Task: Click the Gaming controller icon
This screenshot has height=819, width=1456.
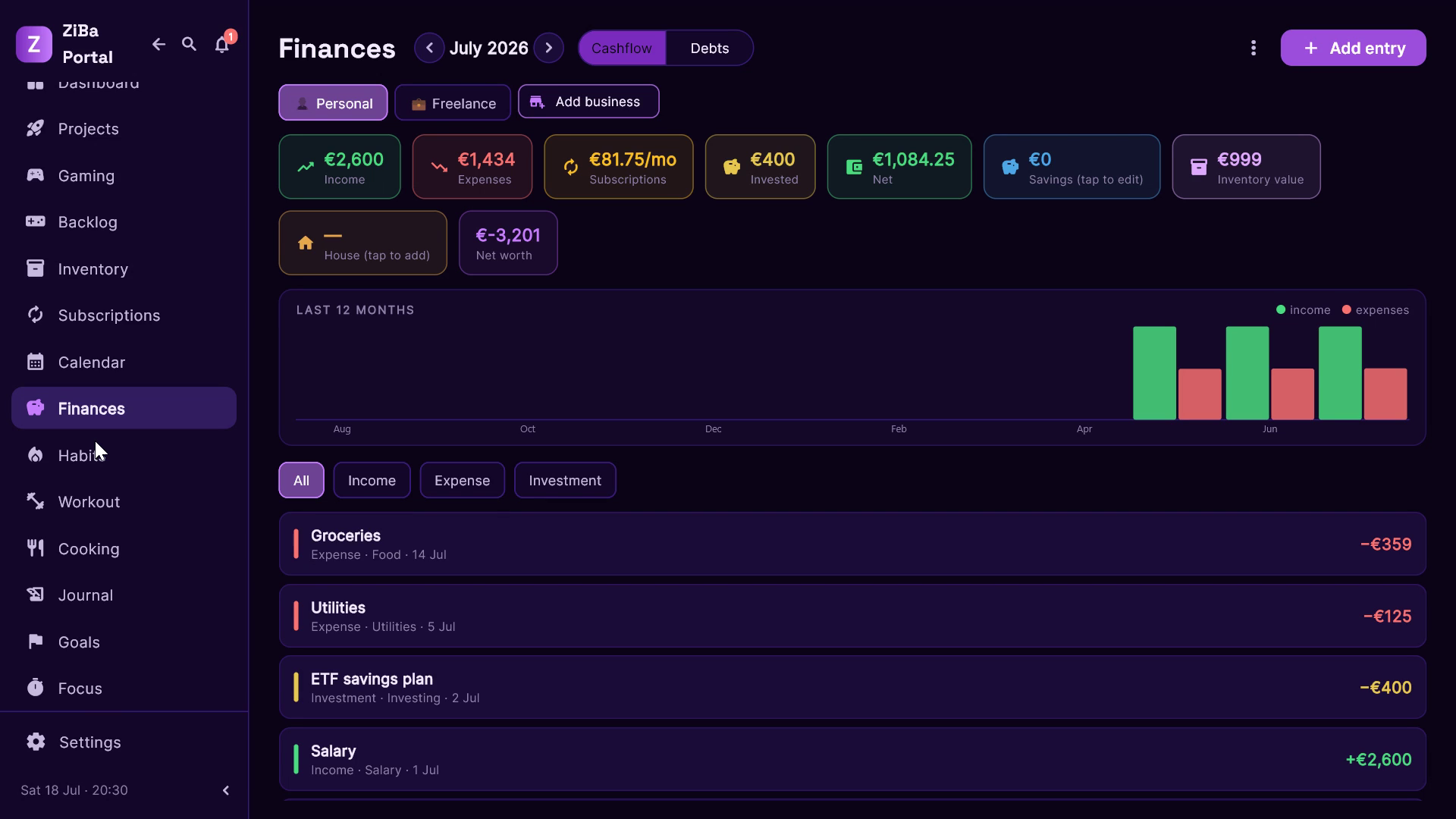Action: pyautogui.click(x=36, y=175)
